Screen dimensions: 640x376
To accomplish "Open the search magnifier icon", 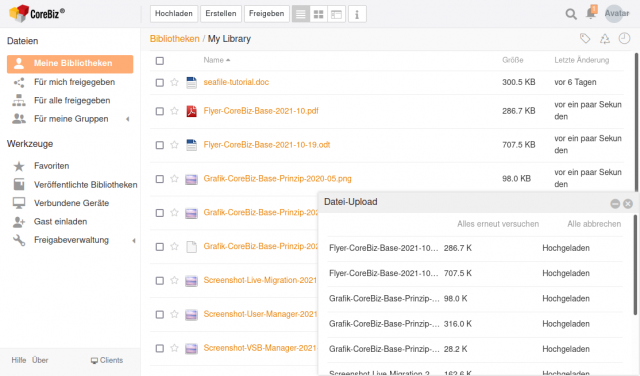I will [571, 14].
